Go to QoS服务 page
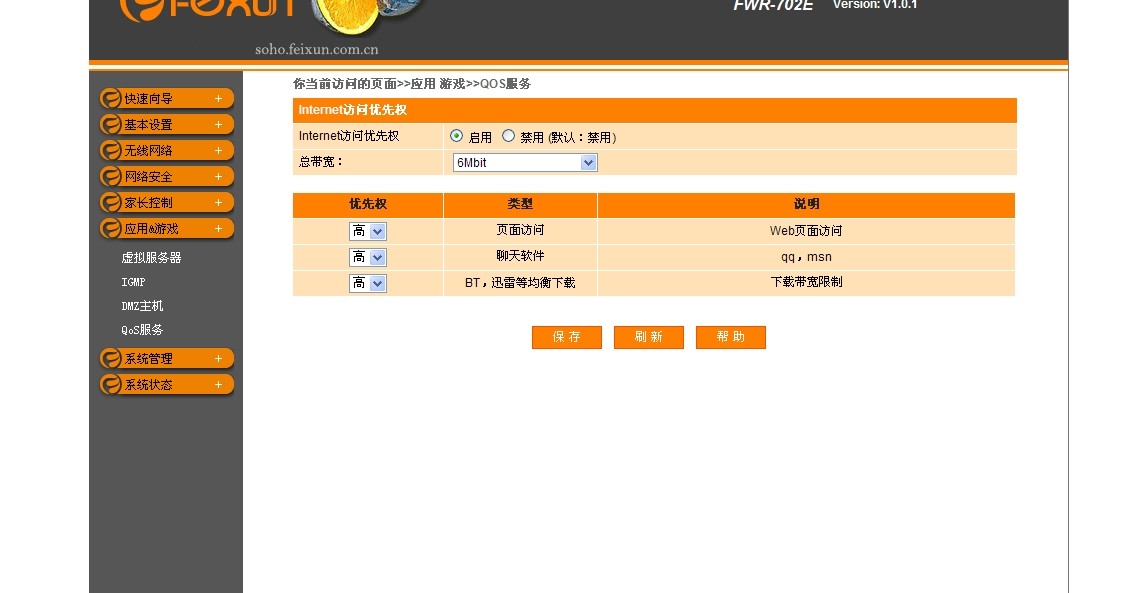 pos(142,329)
